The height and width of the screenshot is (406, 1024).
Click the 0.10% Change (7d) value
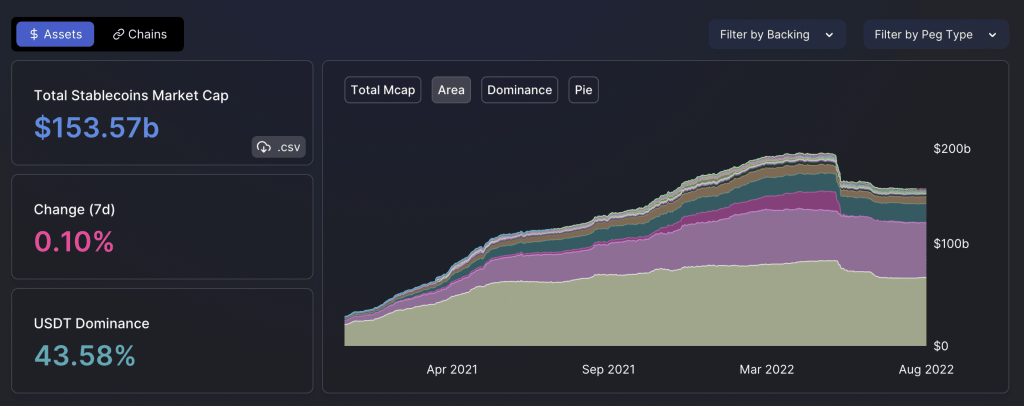coord(74,241)
